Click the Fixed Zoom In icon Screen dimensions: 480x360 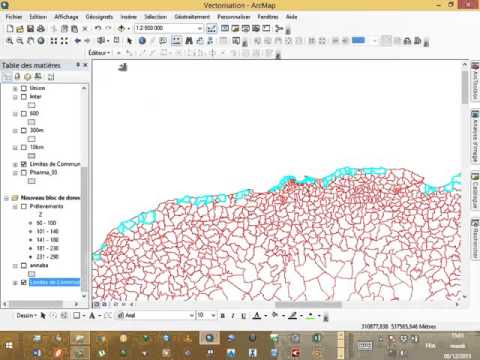pyautogui.click(x=54, y=41)
